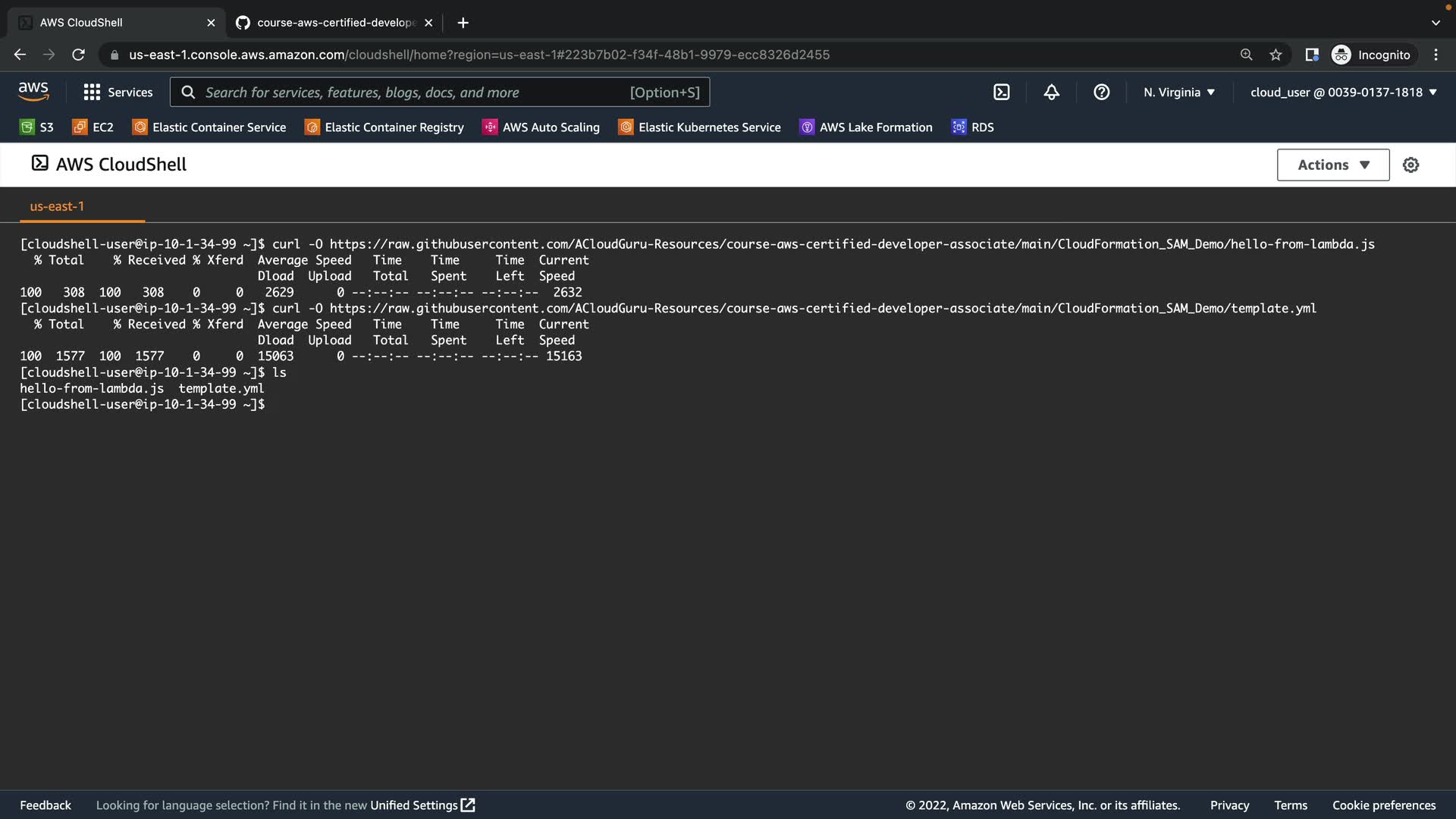Switch to the course-aws-certified-developer GitHub tab
The width and height of the screenshot is (1456, 819).
coord(334,23)
